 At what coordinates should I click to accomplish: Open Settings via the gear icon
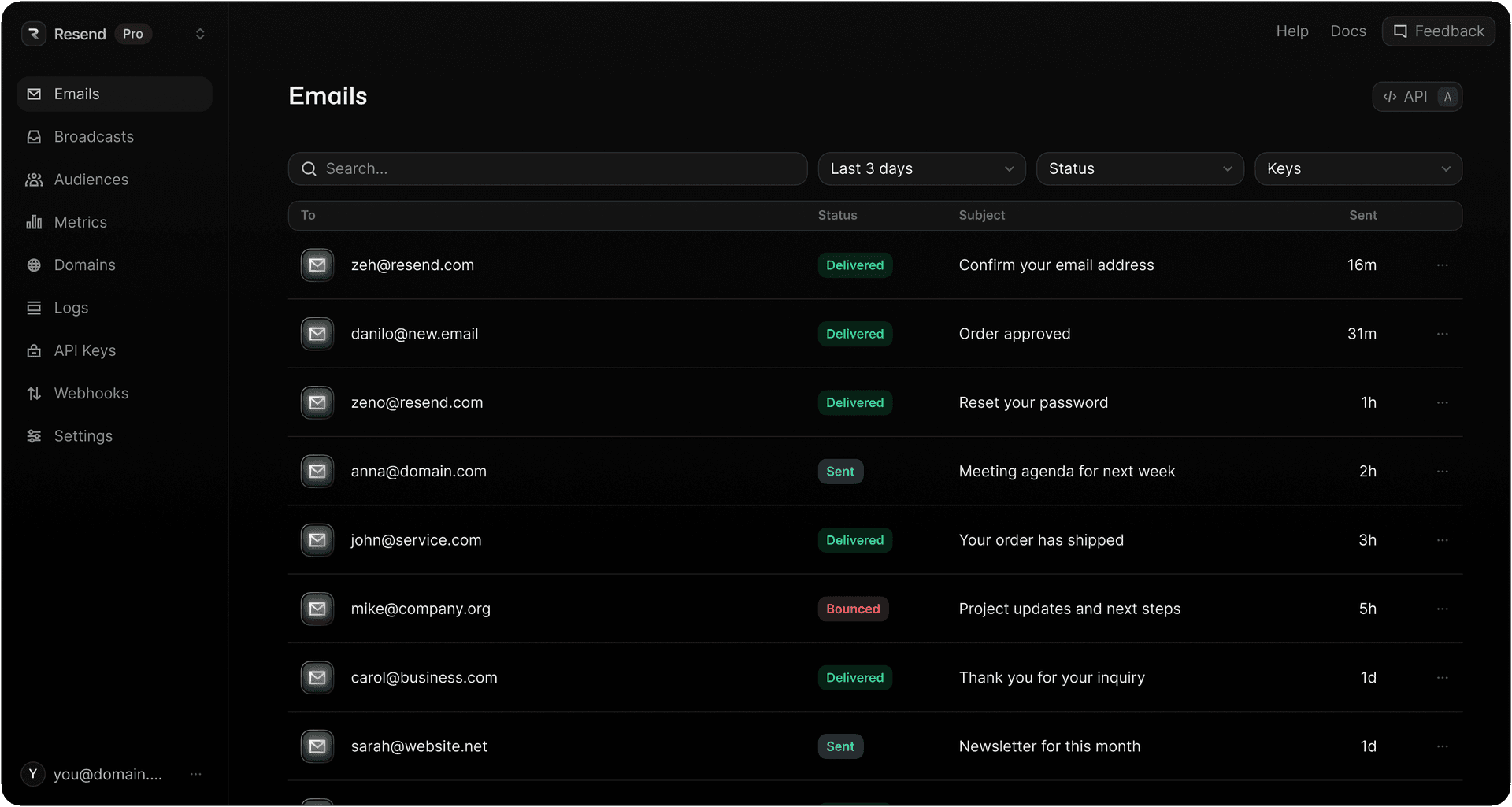(34, 435)
